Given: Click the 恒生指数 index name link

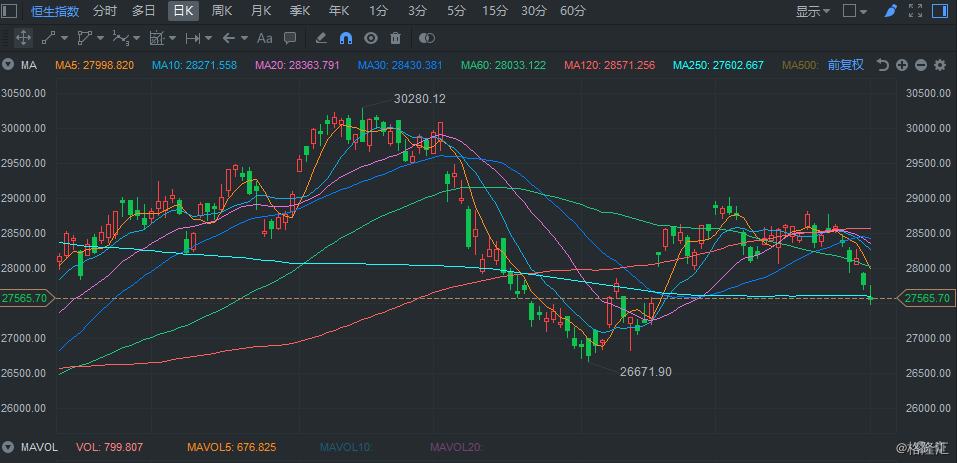Looking at the screenshot, I should tap(55, 11).
